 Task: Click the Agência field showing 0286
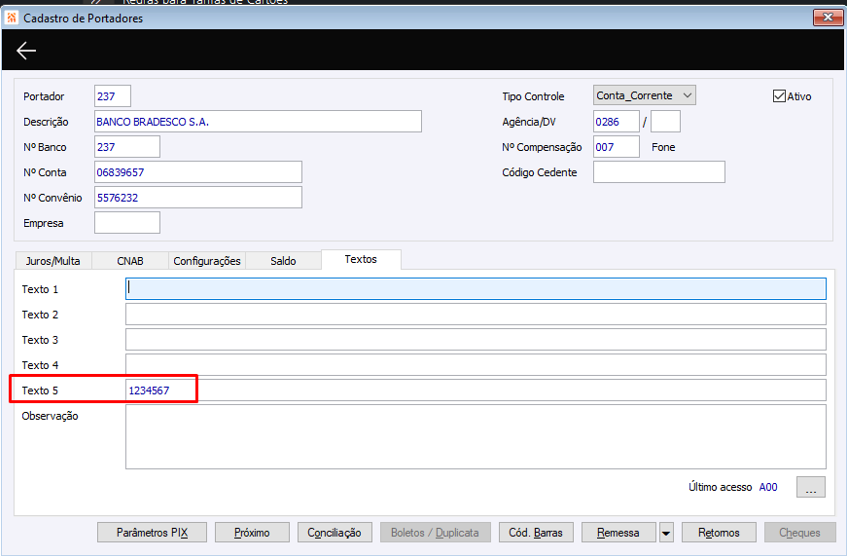point(616,122)
